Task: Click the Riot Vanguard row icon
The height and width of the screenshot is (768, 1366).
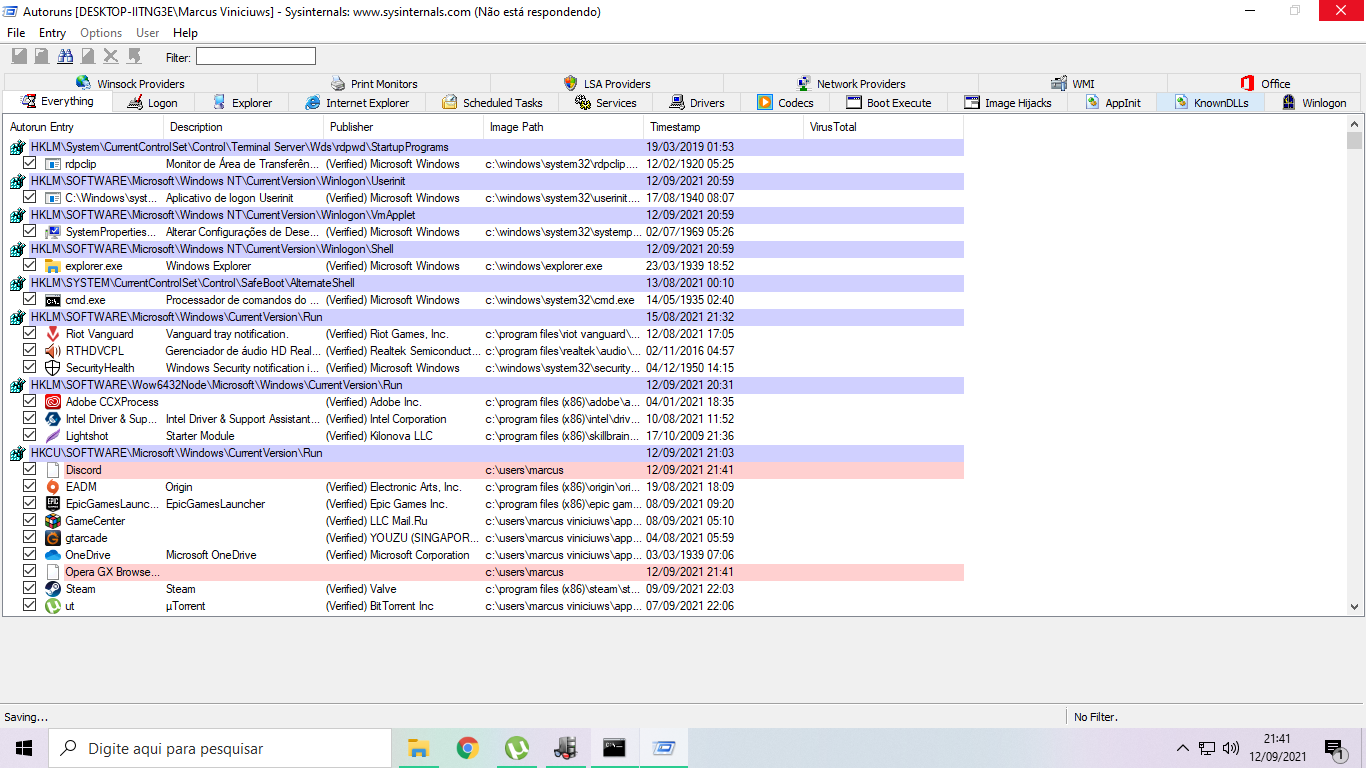Action: (53, 334)
